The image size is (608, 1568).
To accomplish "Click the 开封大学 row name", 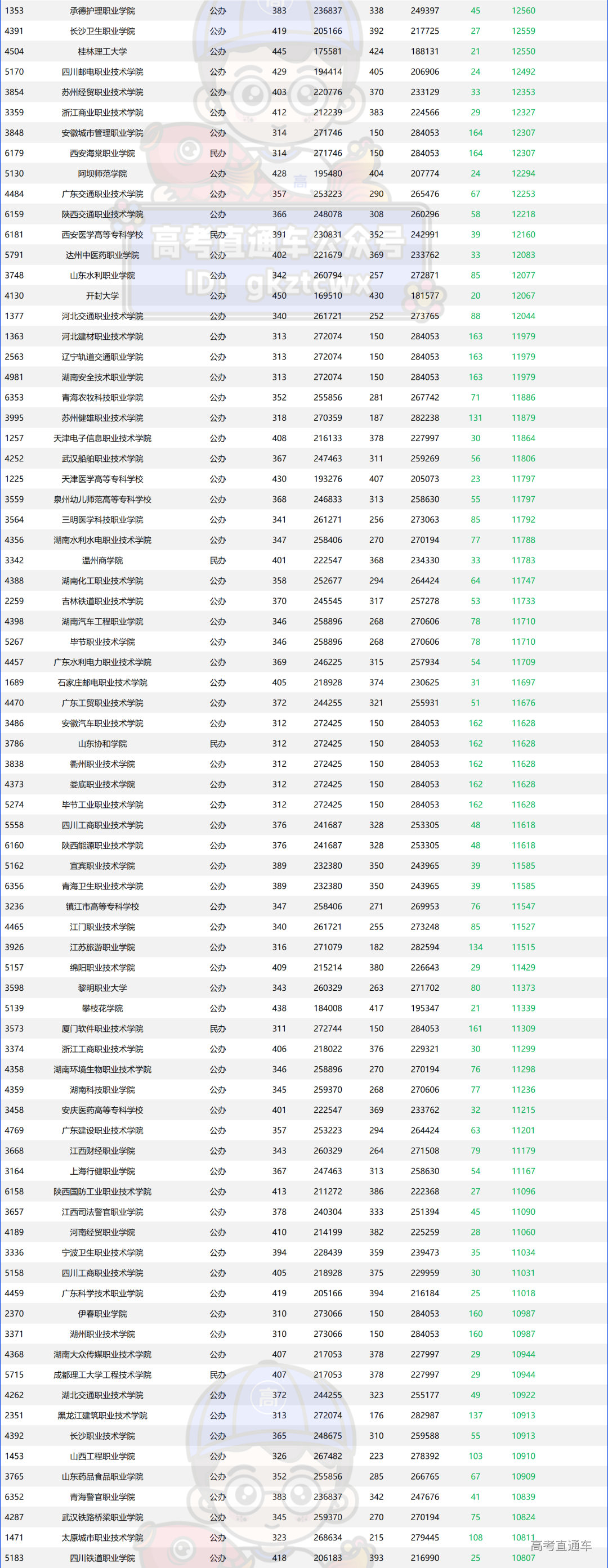I will (102, 296).
